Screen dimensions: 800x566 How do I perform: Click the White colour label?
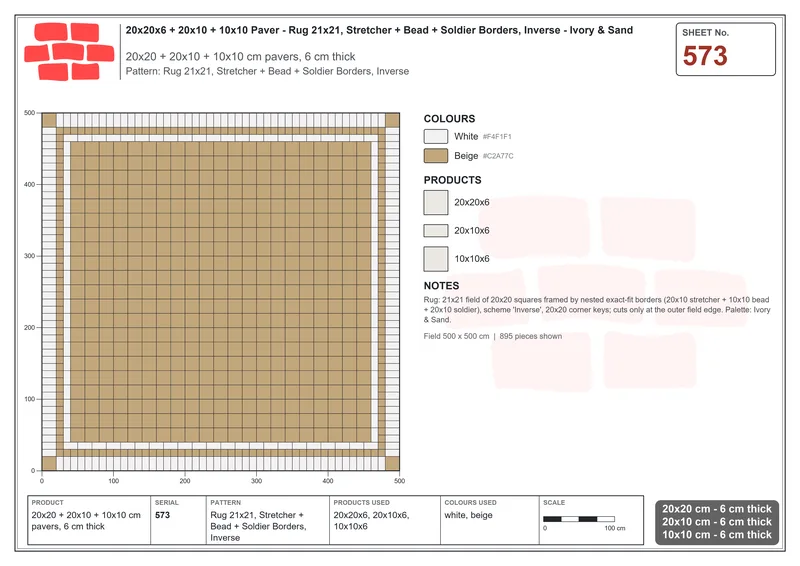(x=466, y=136)
